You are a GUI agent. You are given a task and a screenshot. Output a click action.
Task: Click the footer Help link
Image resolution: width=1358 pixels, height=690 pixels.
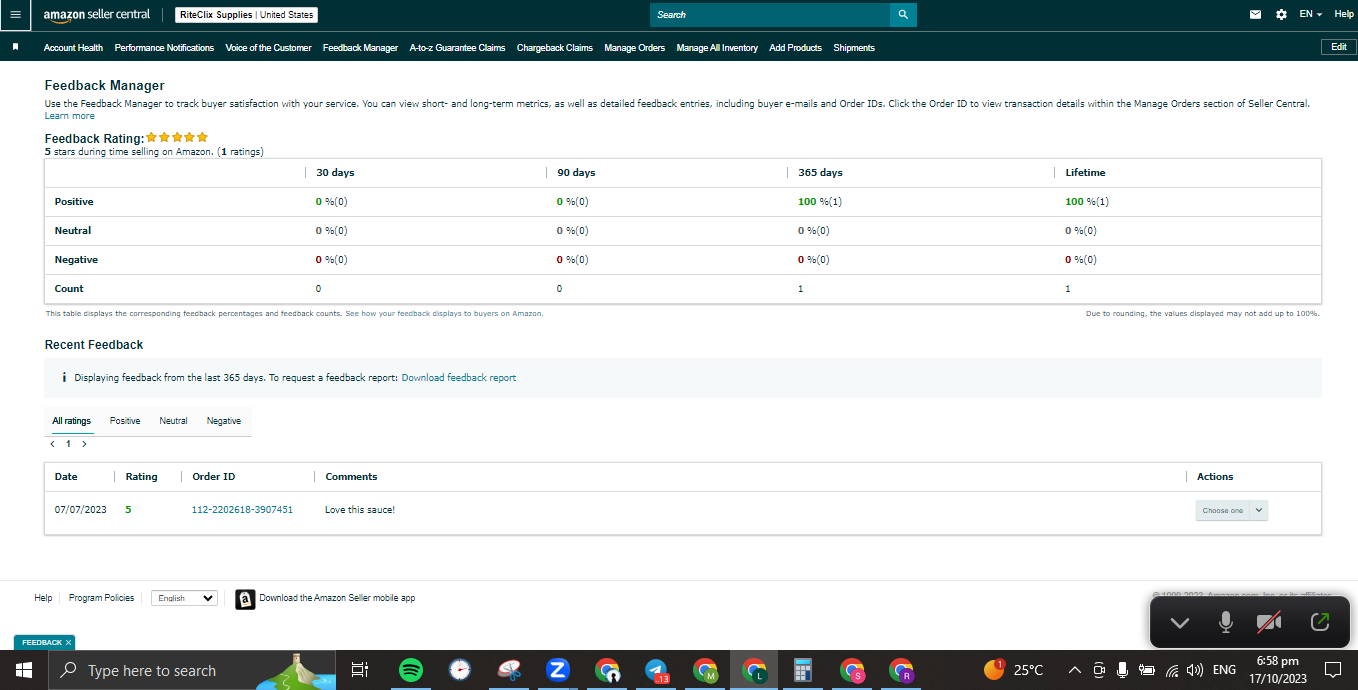(43, 598)
